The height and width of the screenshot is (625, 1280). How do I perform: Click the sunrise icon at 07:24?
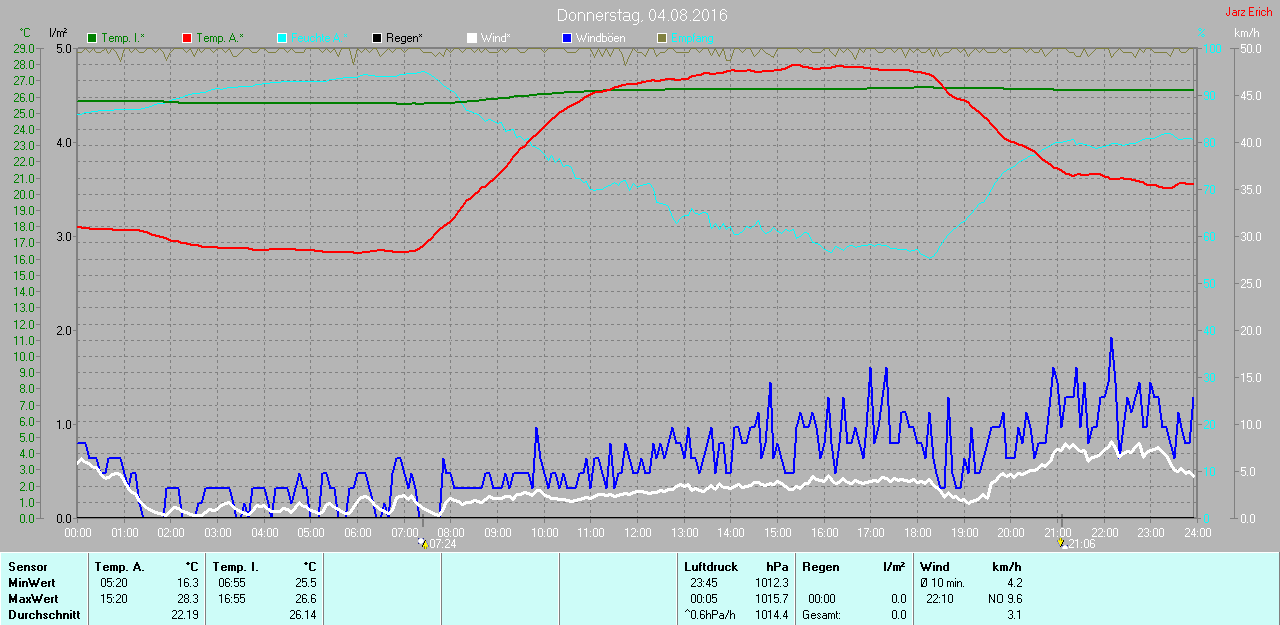pos(423,543)
